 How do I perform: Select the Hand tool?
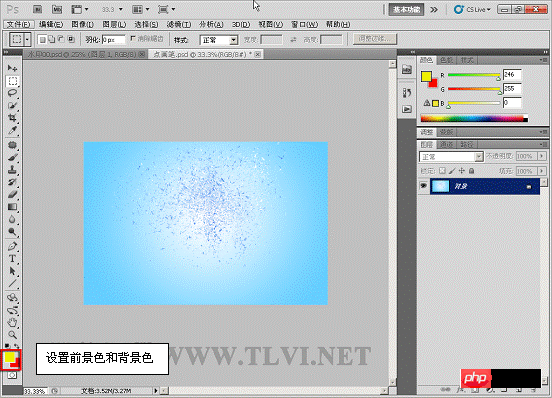pos(12,322)
